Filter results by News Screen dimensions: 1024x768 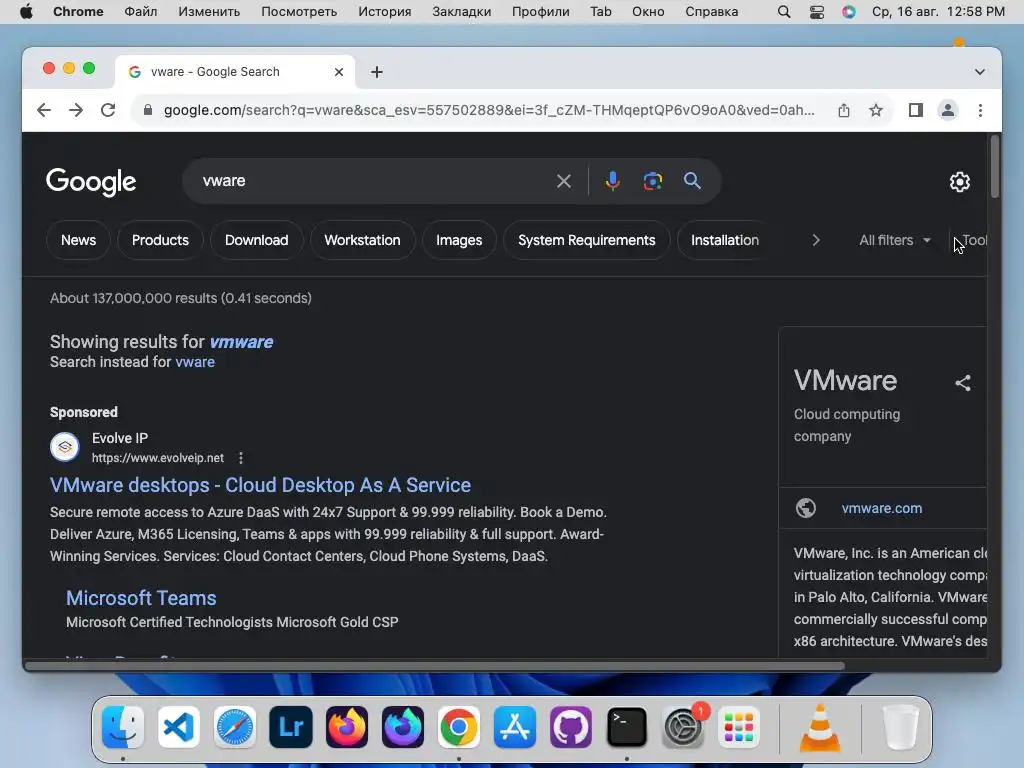coord(78,240)
